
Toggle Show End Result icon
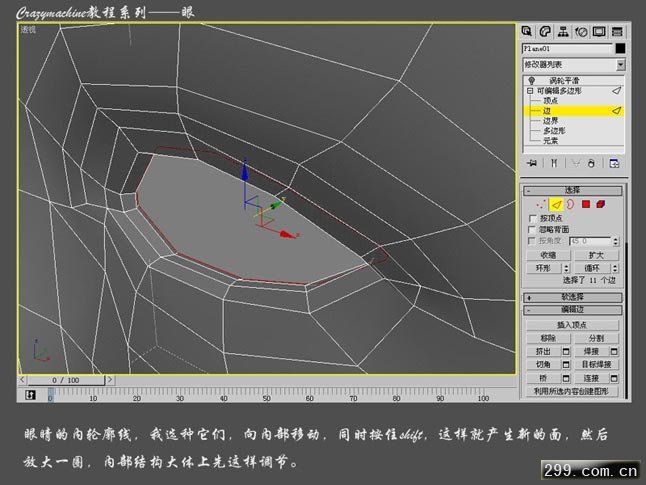point(554,164)
